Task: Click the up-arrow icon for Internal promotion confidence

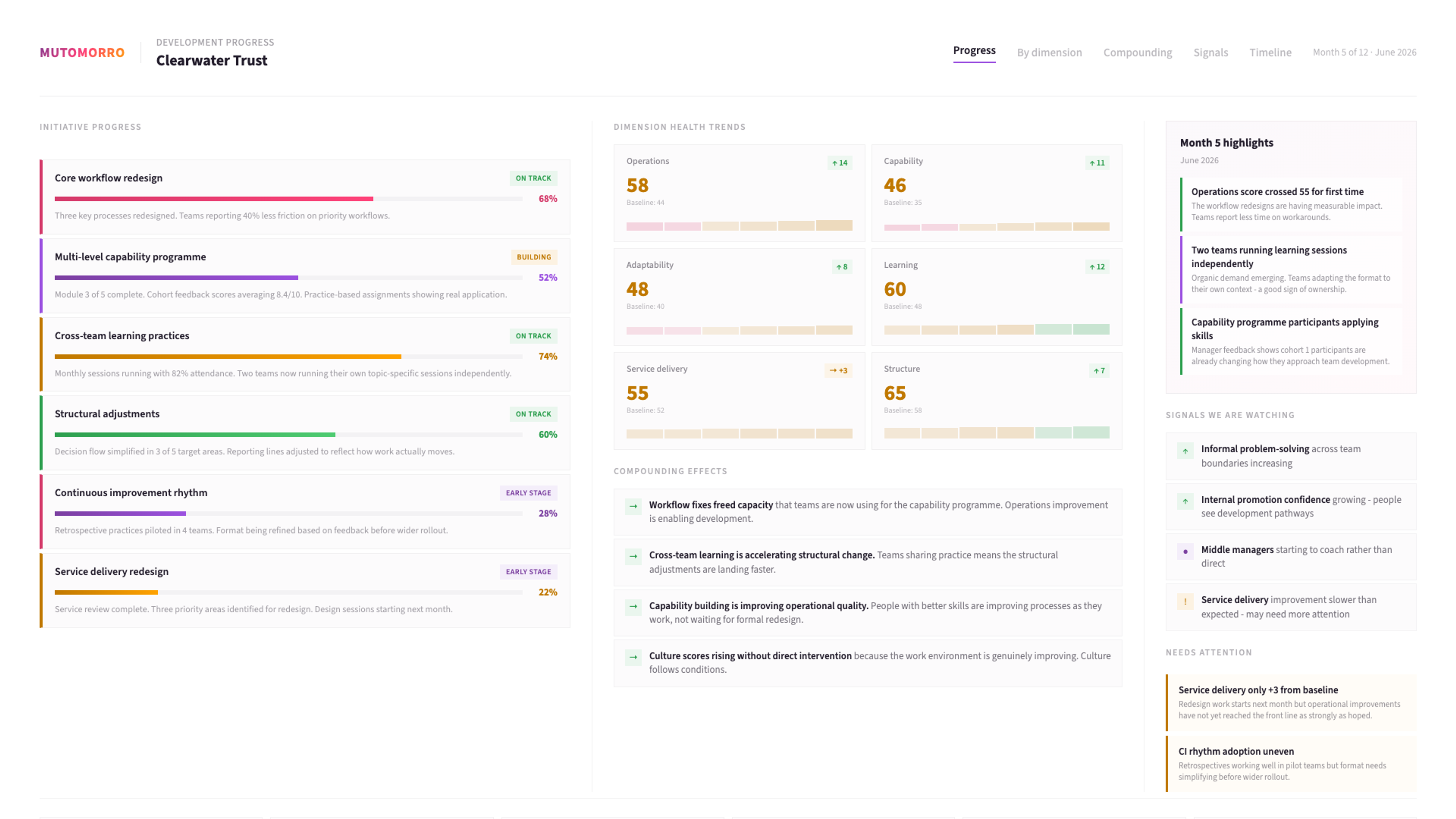Action: (1185, 501)
